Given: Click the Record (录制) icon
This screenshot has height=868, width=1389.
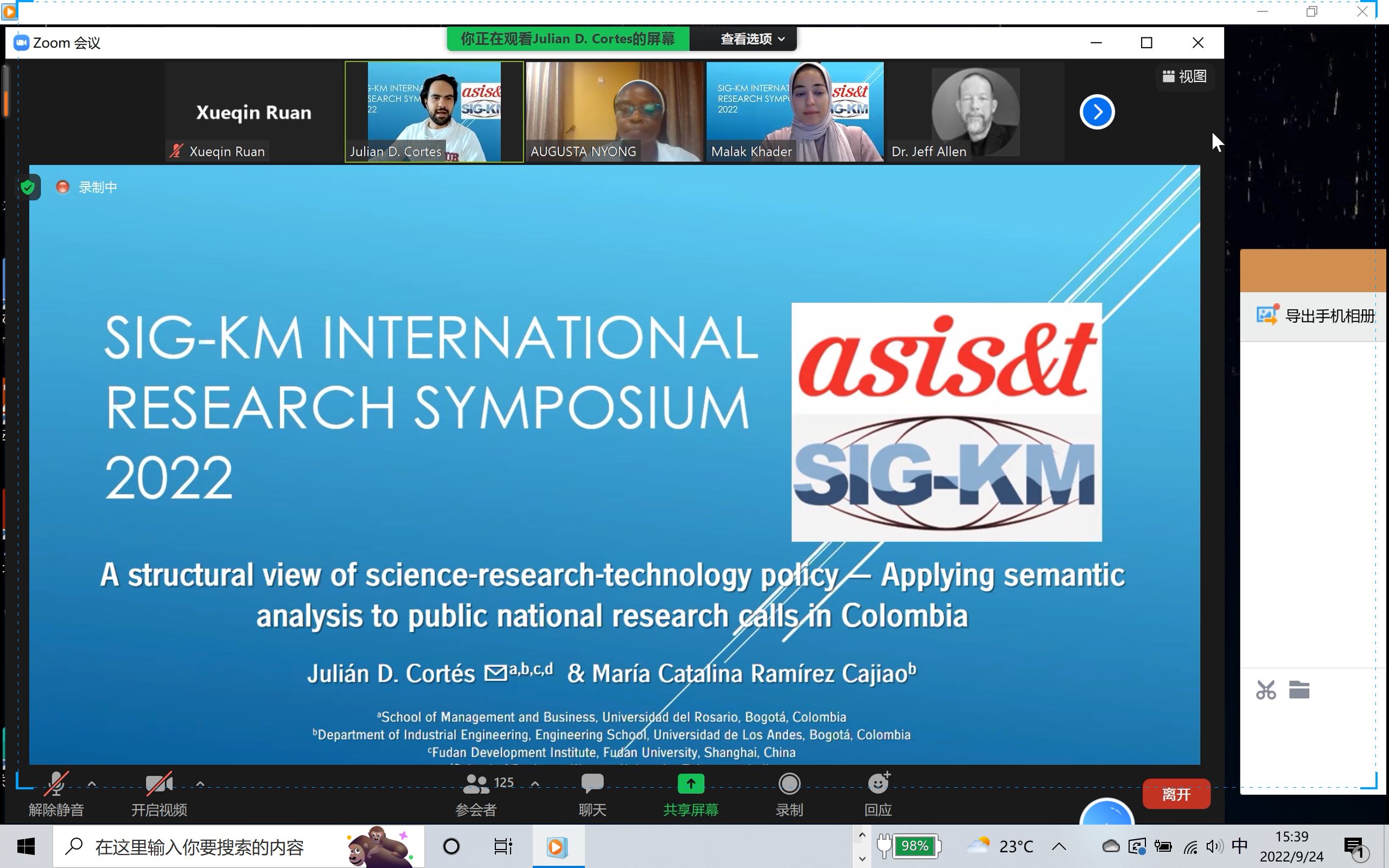Looking at the screenshot, I should 789,783.
